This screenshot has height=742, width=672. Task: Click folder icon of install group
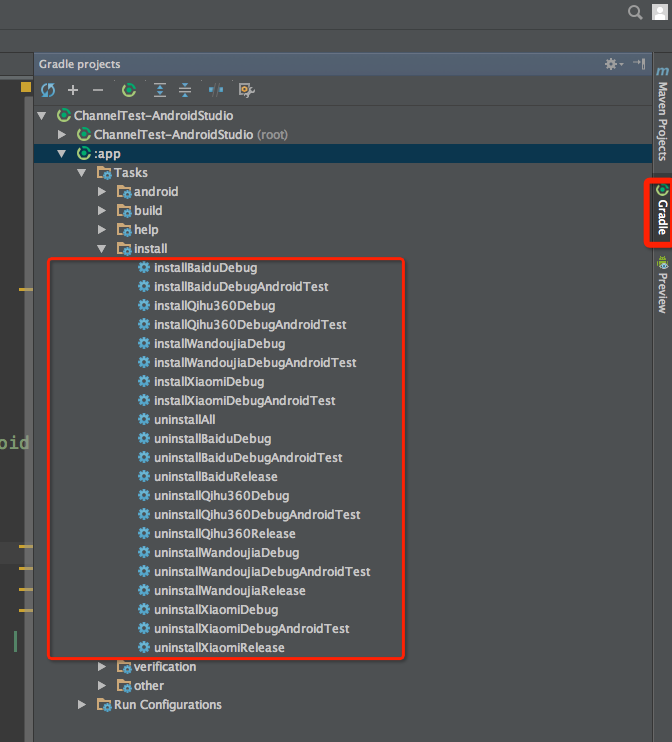tap(124, 249)
